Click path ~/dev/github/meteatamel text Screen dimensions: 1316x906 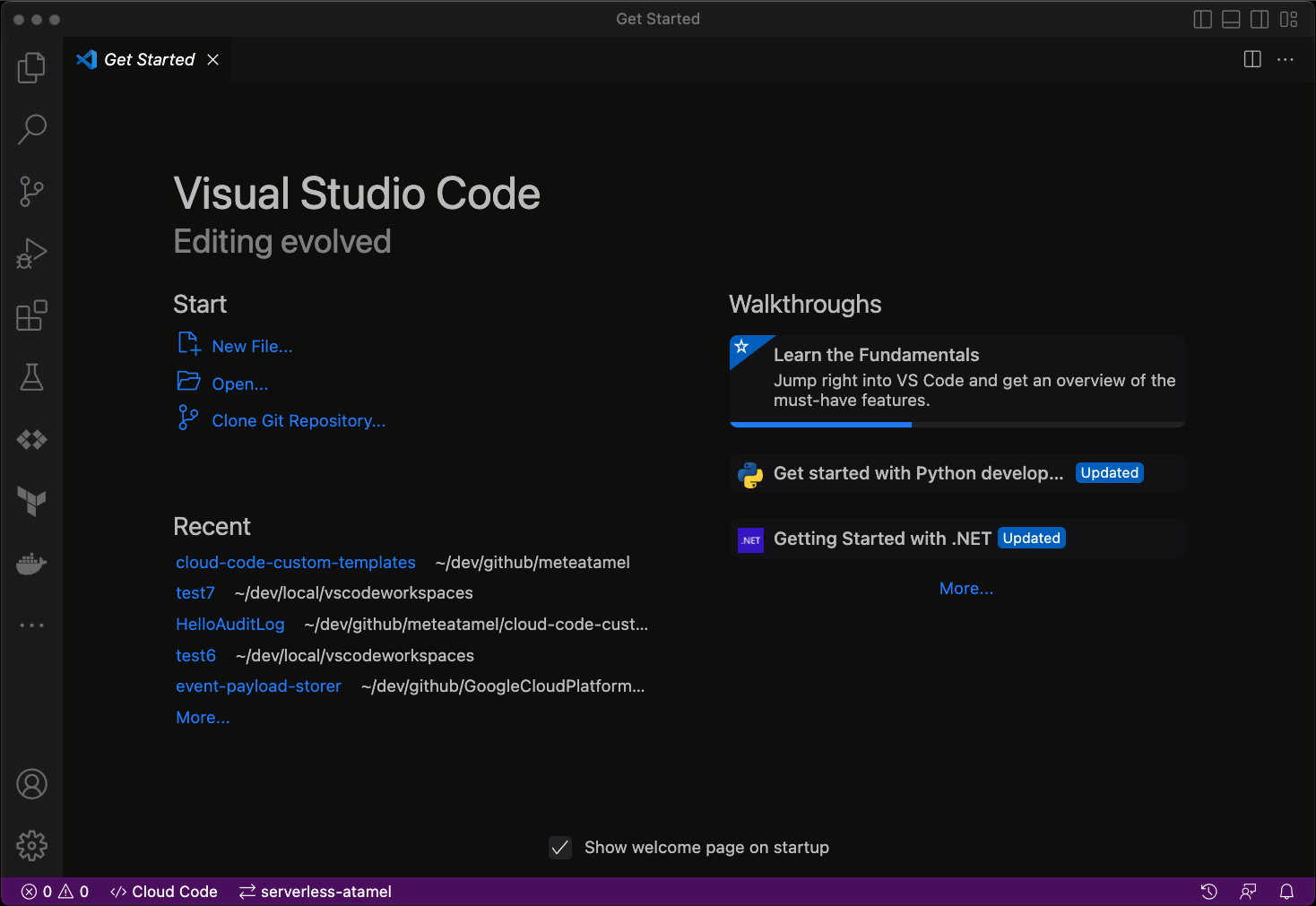click(532, 562)
